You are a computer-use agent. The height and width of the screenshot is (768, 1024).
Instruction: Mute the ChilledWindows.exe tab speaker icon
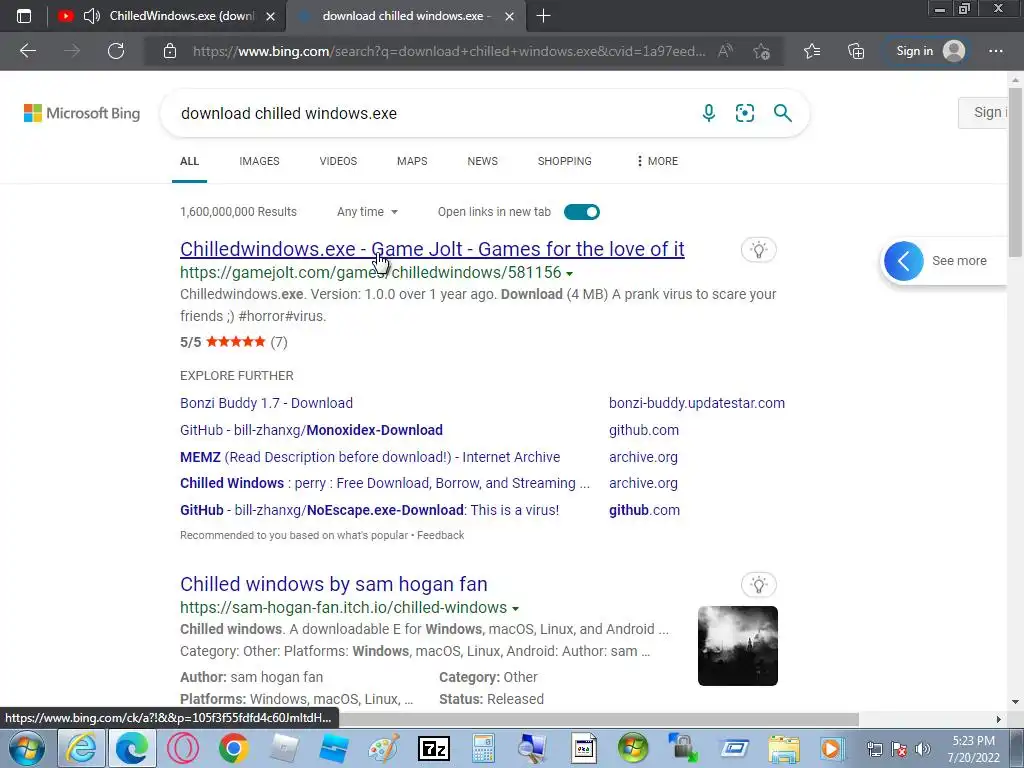pyautogui.click(x=91, y=16)
